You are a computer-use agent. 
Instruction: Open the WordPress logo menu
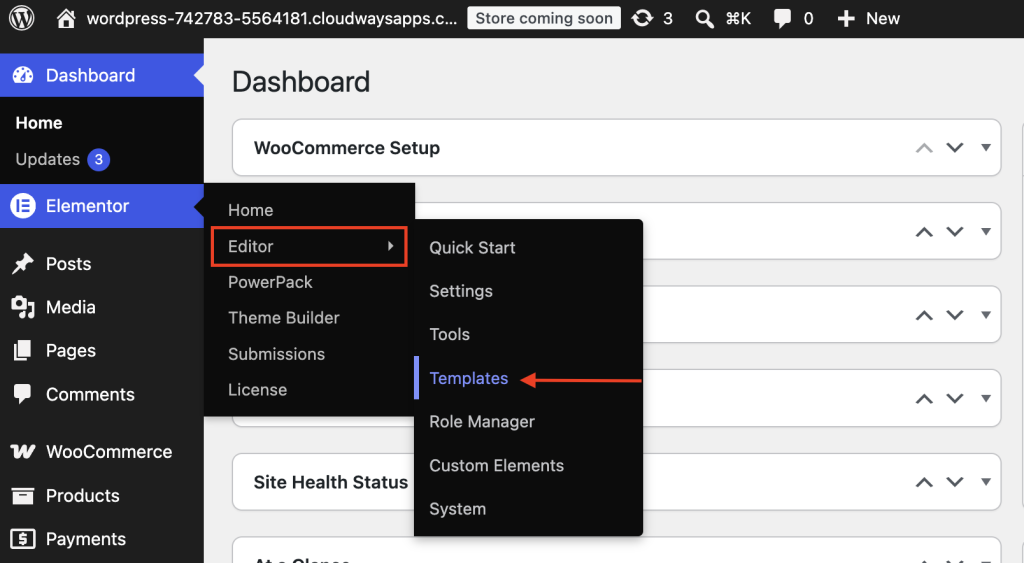(x=22, y=18)
